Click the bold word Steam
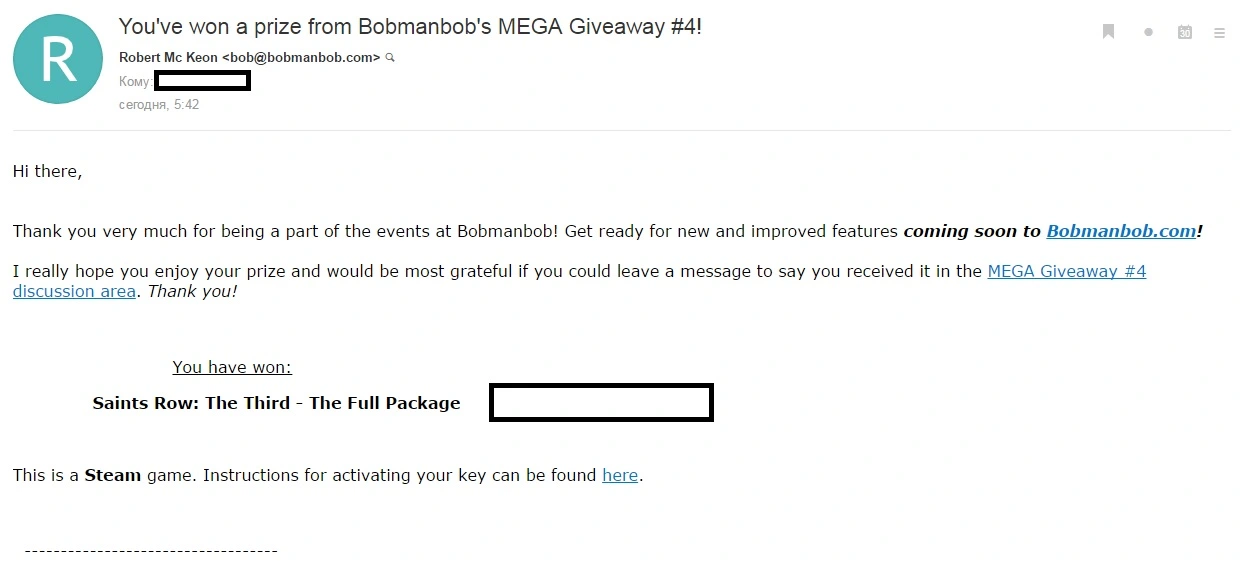This screenshot has height=567, width=1245. (112, 475)
